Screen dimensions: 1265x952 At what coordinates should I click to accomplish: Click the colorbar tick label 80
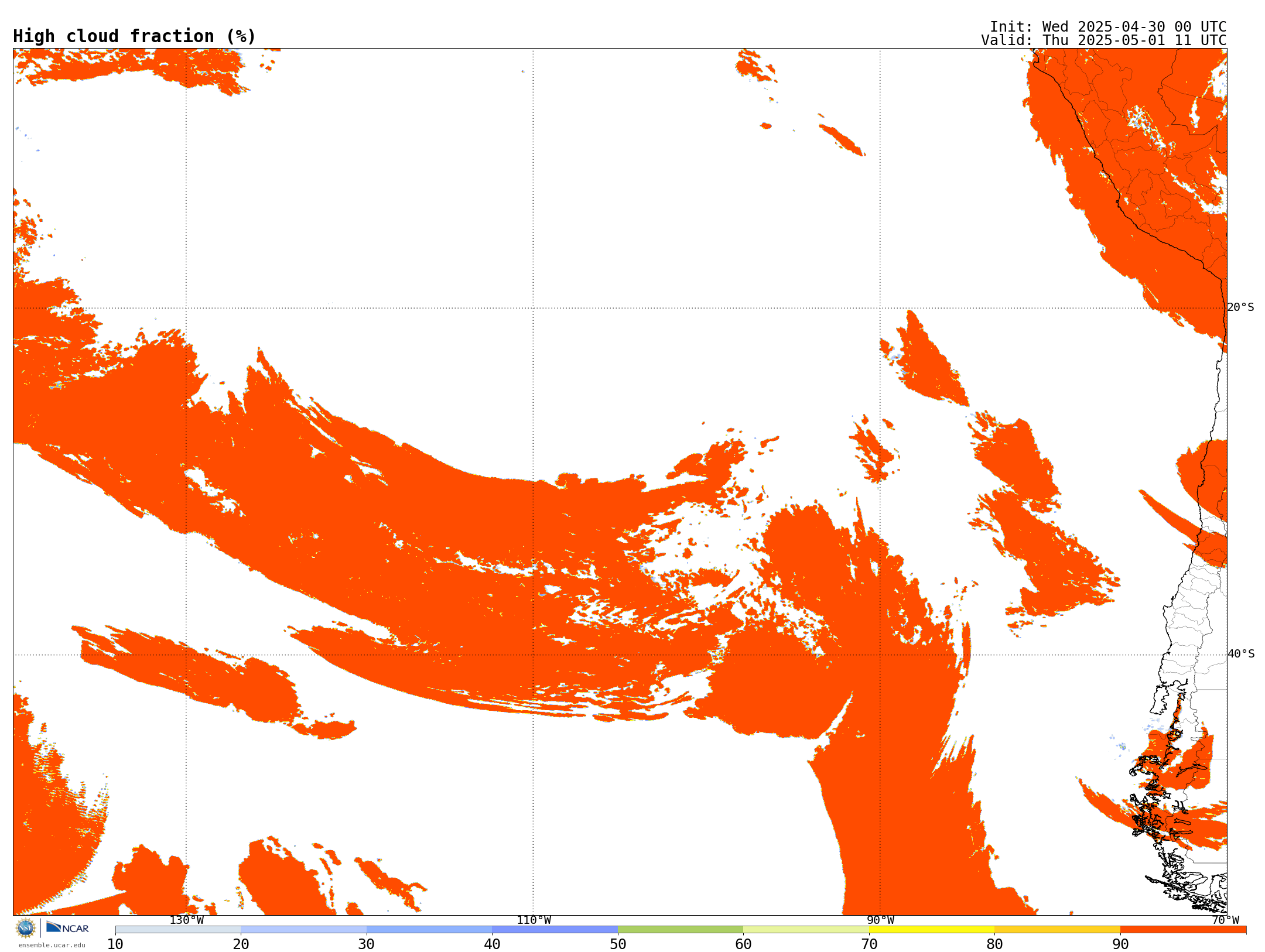click(994, 944)
